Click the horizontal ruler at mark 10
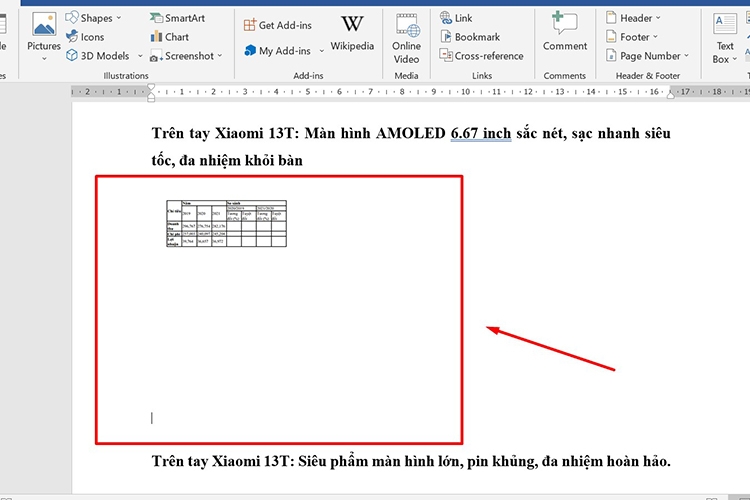The image size is (750, 500). 465,91
